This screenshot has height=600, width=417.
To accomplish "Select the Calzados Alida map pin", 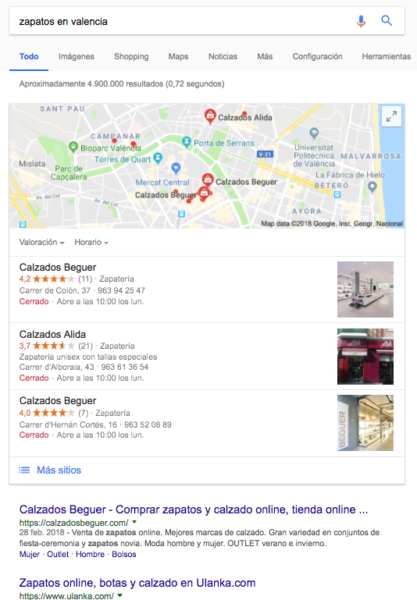I will coord(210,116).
